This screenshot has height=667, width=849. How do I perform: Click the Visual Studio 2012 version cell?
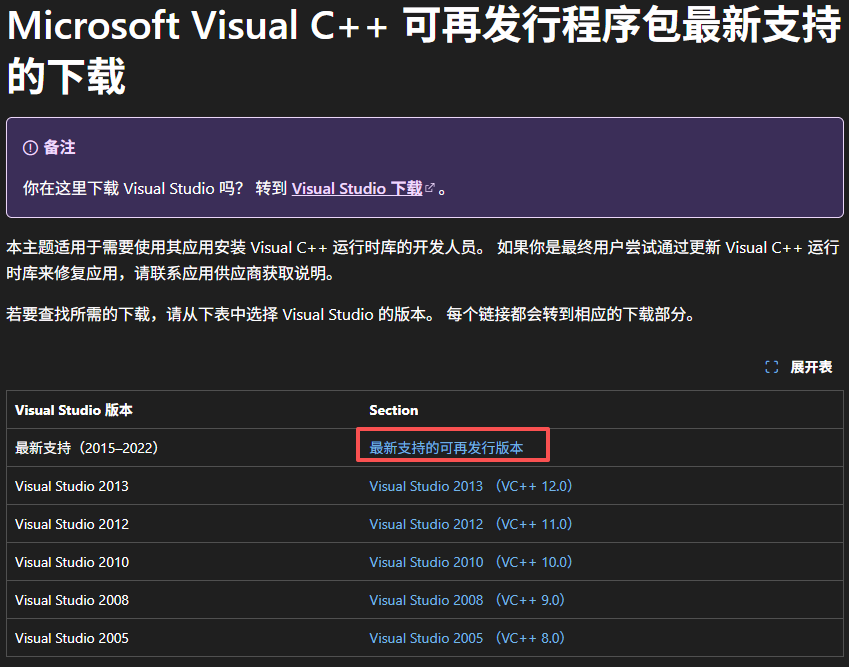pyautogui.click(x=183, y=524)
